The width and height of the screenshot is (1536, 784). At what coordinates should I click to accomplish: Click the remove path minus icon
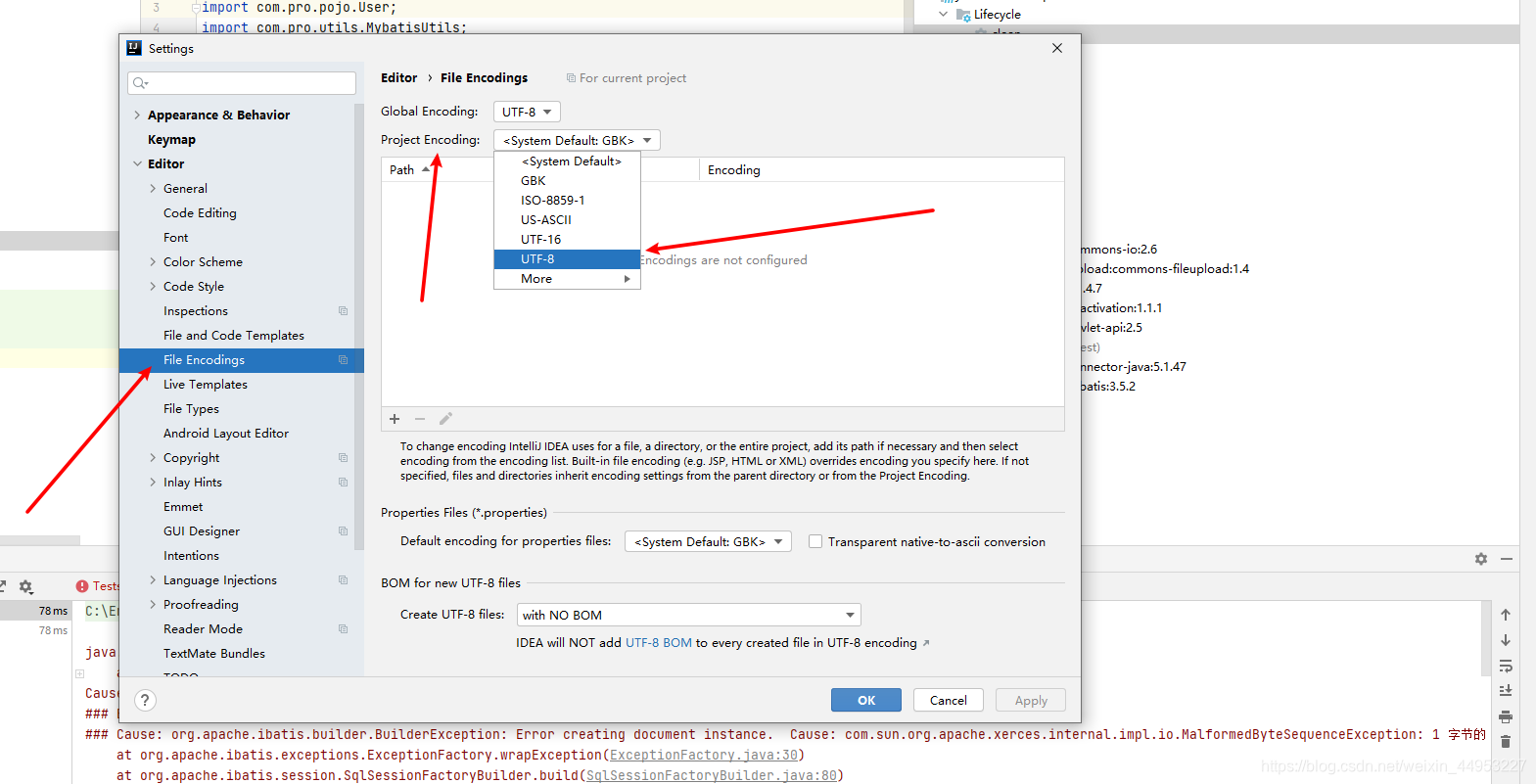(x=420, y=419)
